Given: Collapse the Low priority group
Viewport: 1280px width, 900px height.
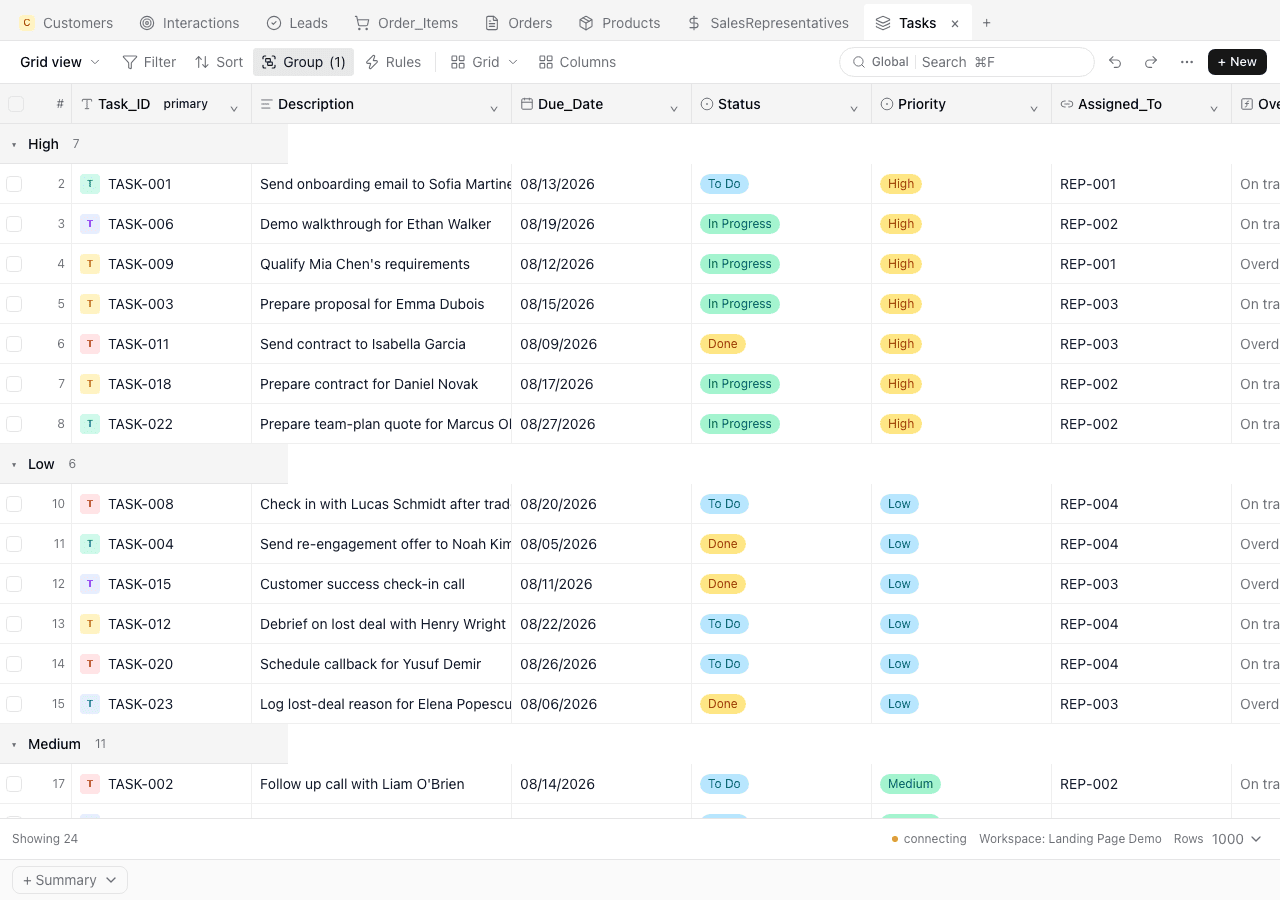Looking at the screenshot, I should pyautogui.click(x=14, y=465).
